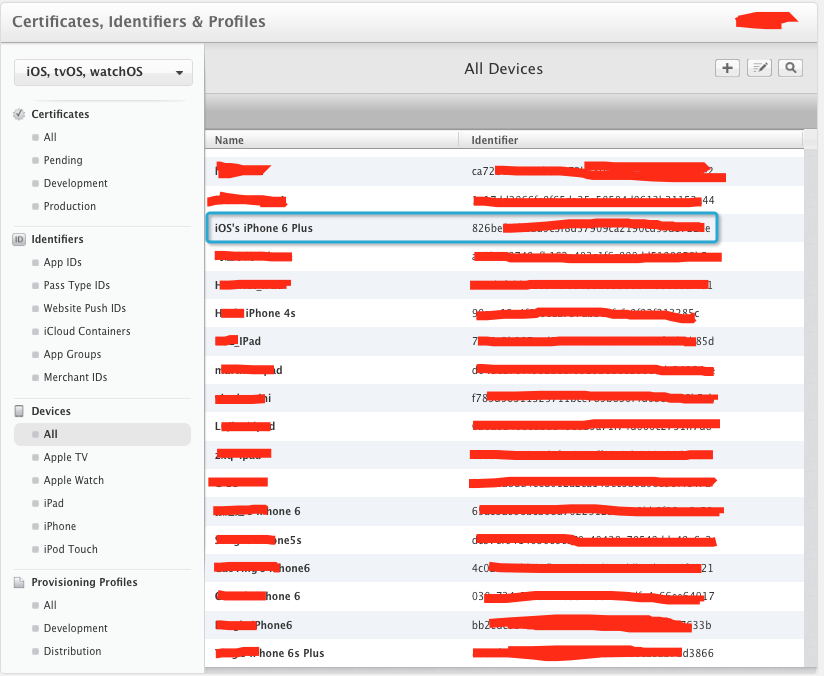Viewport: 824px width, 676px height.
Task: Click identifier starting with f78
Action: pyautogui.click(x=594, y=398)
